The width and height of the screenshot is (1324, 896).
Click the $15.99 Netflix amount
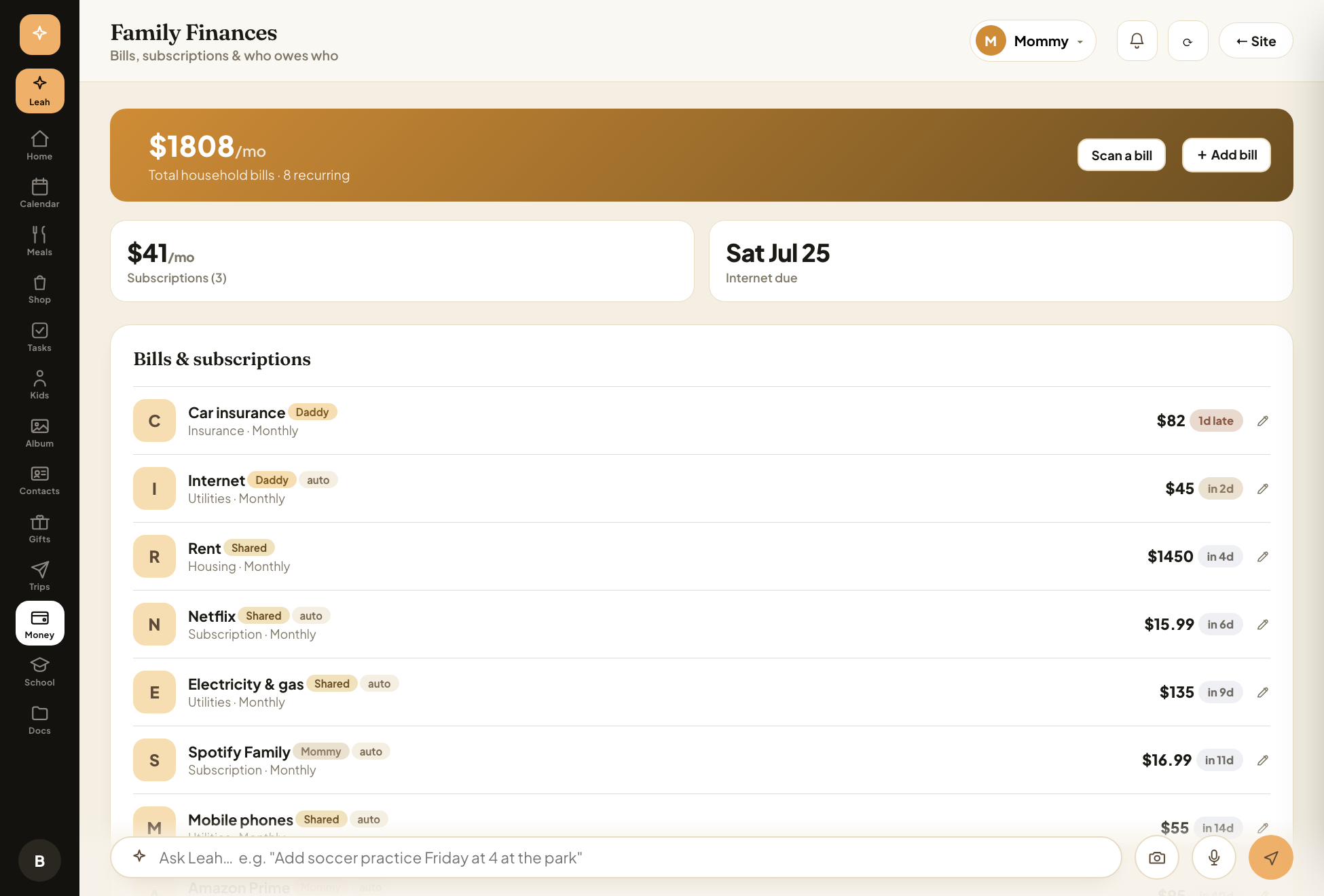point(1169,624)
